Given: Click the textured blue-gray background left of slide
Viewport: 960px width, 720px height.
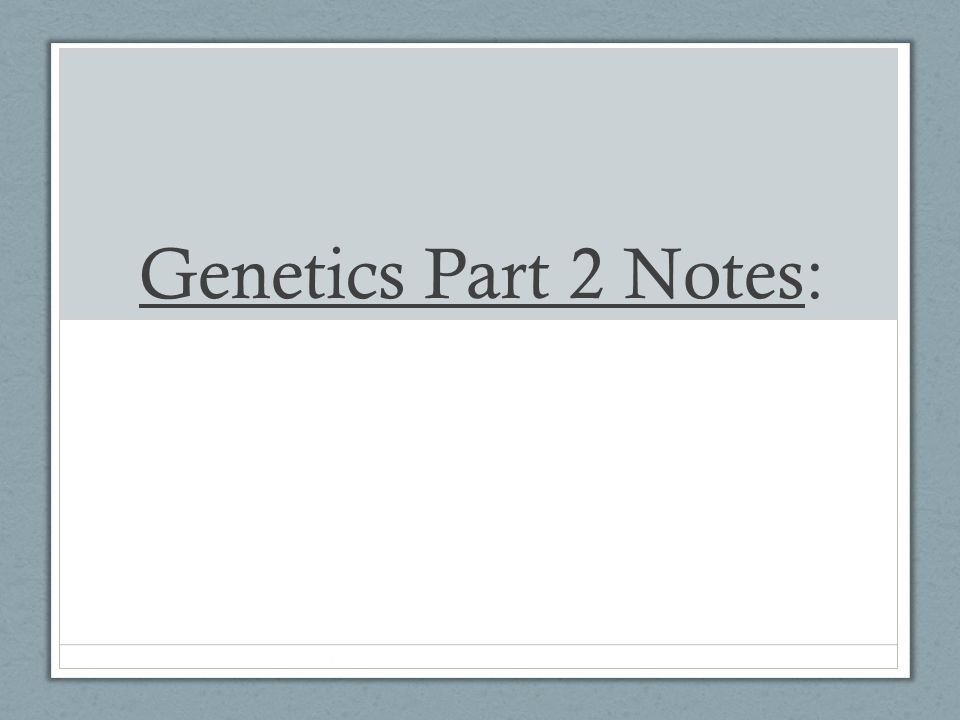Looking at the screenshot, I should point(24,360).
